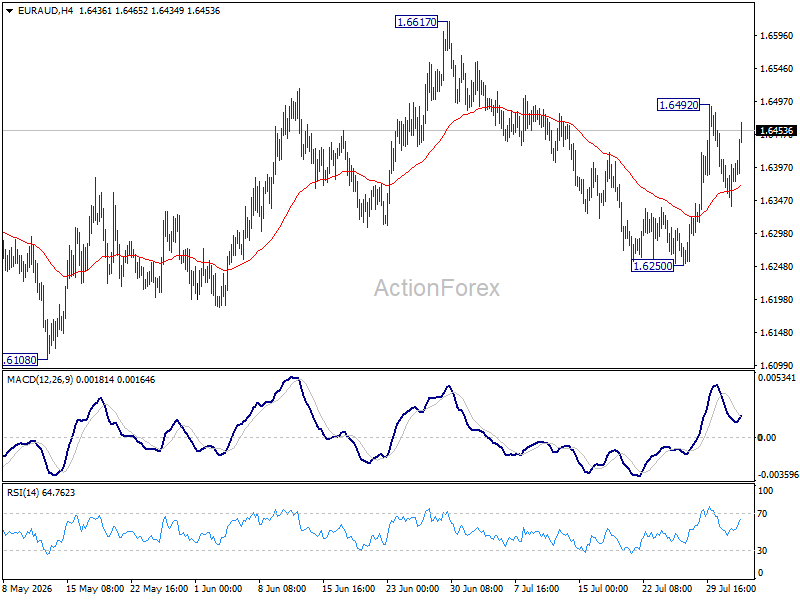Click the 1.66170 high price label

(416, 22)
